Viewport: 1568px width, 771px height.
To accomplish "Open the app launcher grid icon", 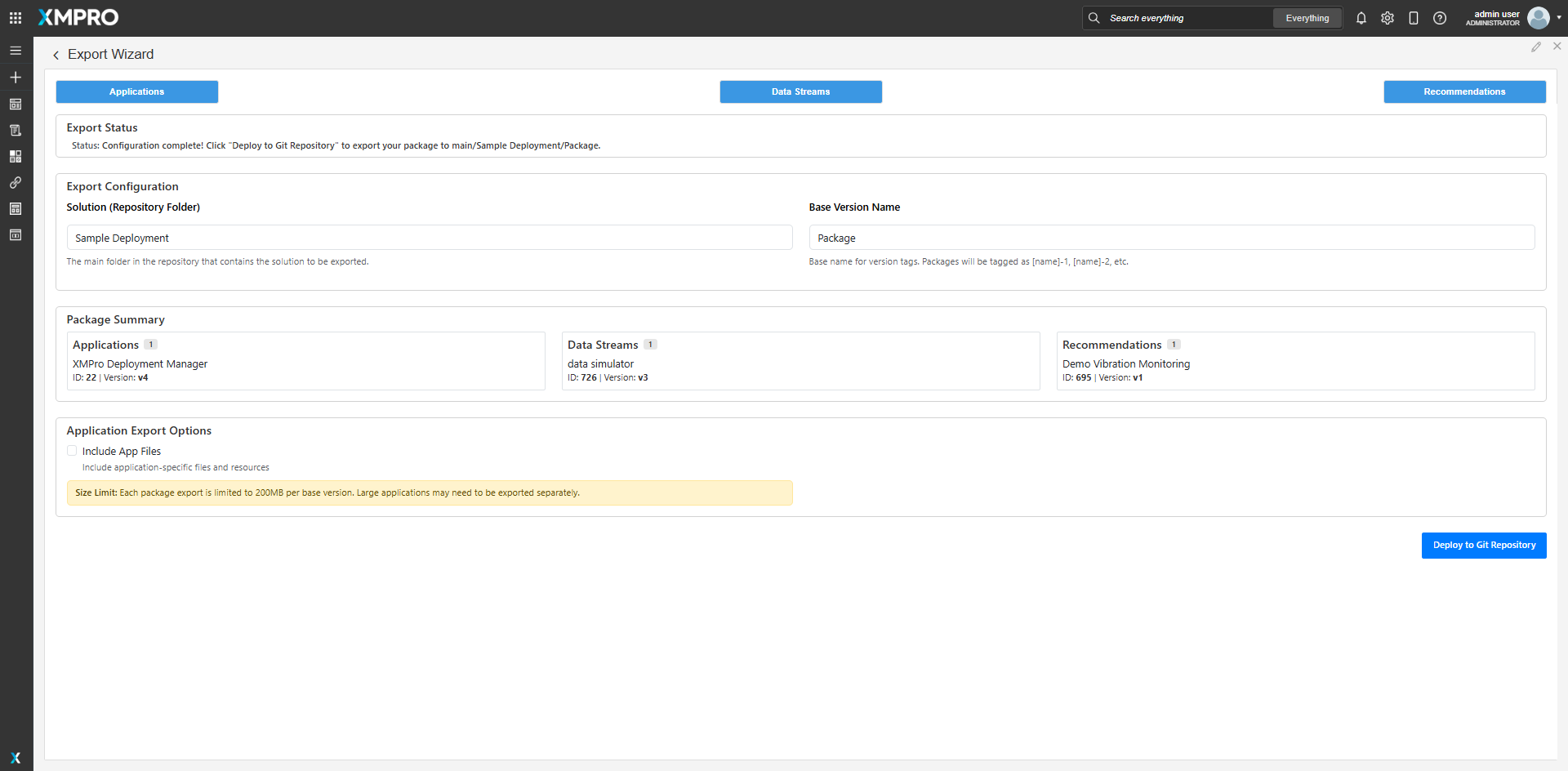I will click(16, 18).
